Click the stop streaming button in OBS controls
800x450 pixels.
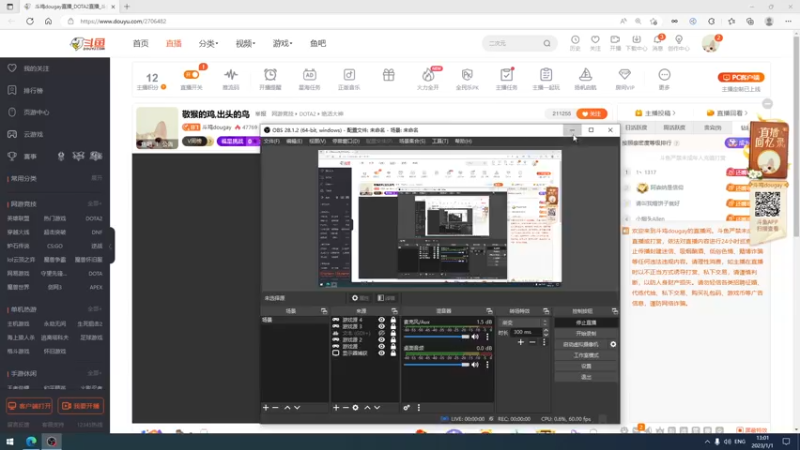[586, 323]
